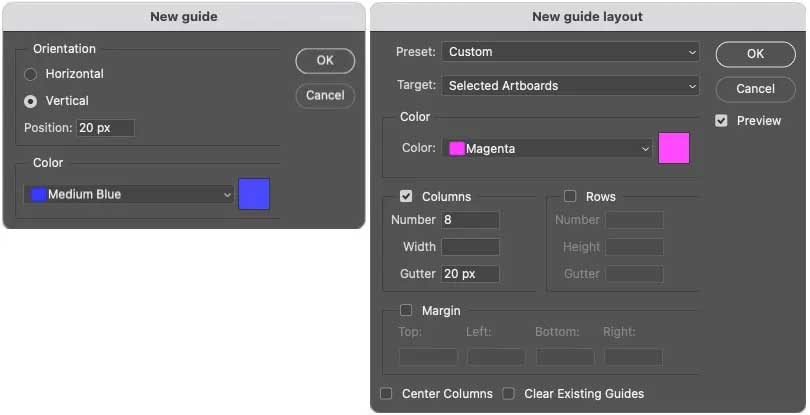
Task: Open the Magenta color dropdown
Action: [548, 149]
